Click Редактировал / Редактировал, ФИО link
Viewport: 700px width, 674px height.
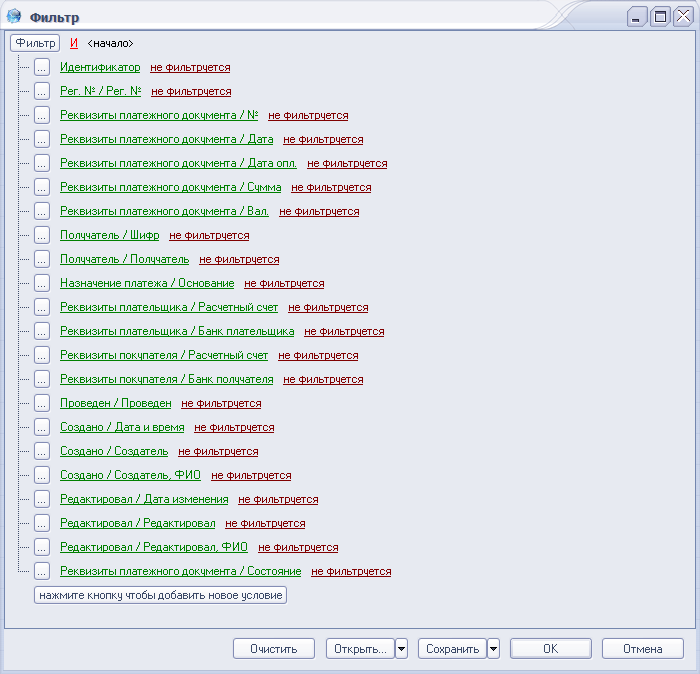point(154,547)
